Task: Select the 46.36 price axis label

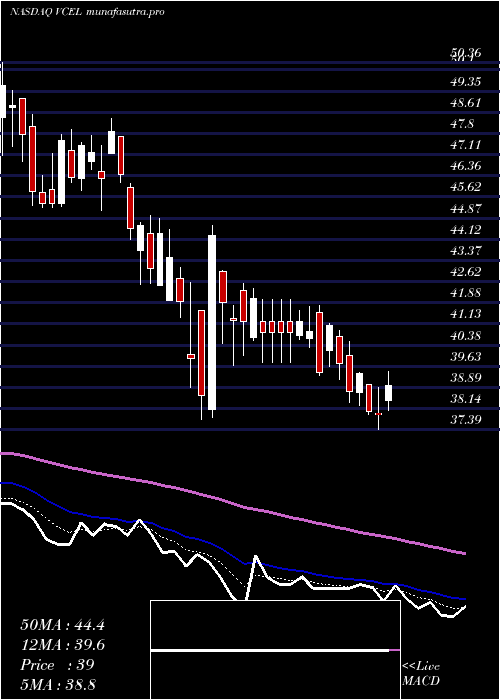Action: [x=466, y=166]
